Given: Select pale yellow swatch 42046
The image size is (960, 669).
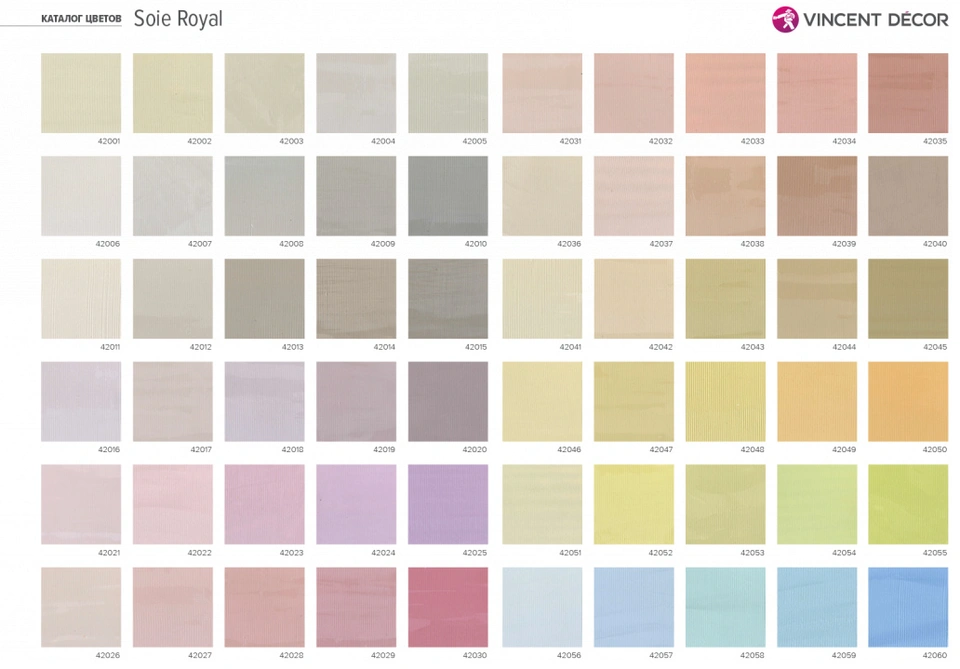Looking at the screenshot, I should point(542,402).
